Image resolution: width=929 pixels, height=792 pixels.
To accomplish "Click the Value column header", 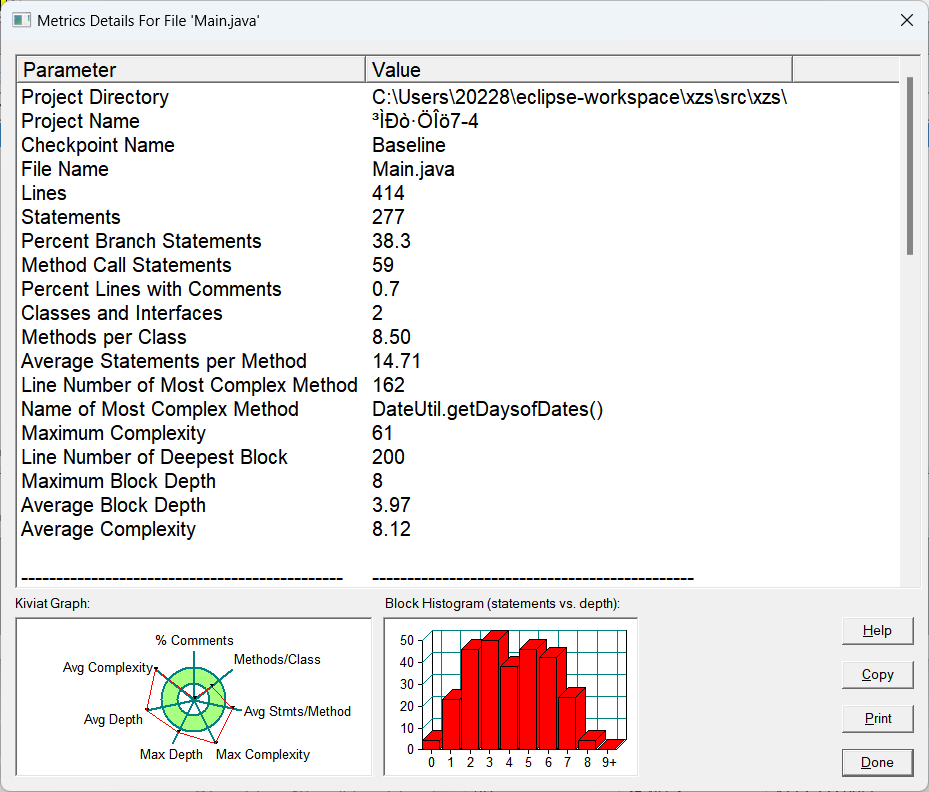I will click(x=578, y=69).
